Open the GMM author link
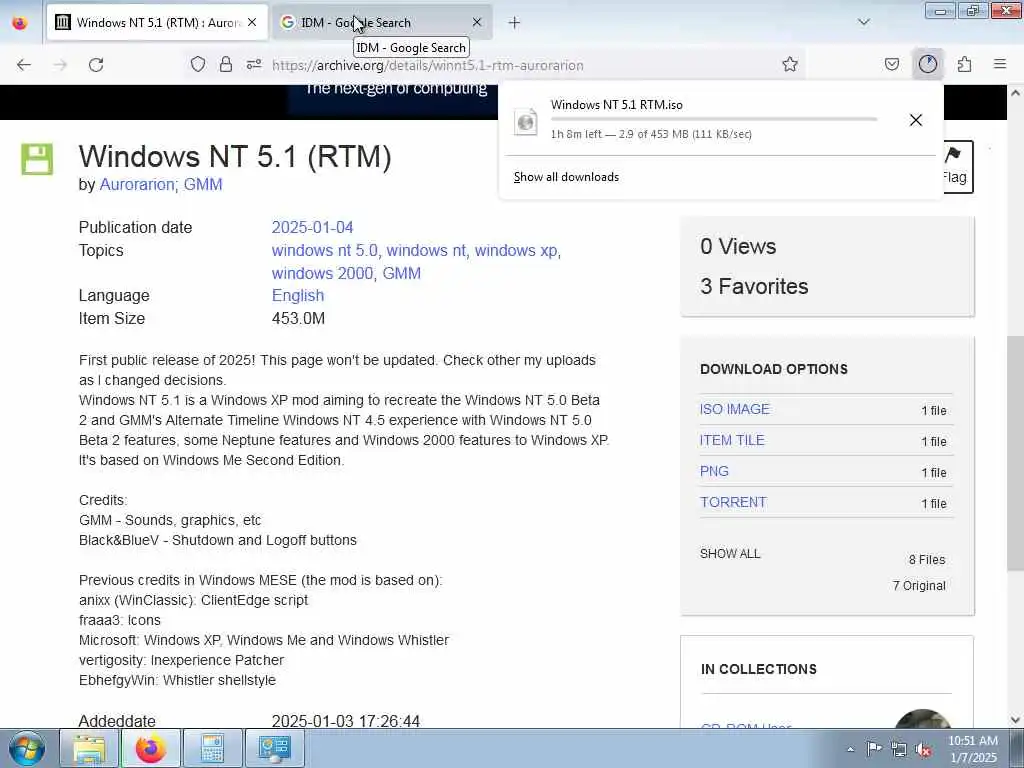 [203, 184]
